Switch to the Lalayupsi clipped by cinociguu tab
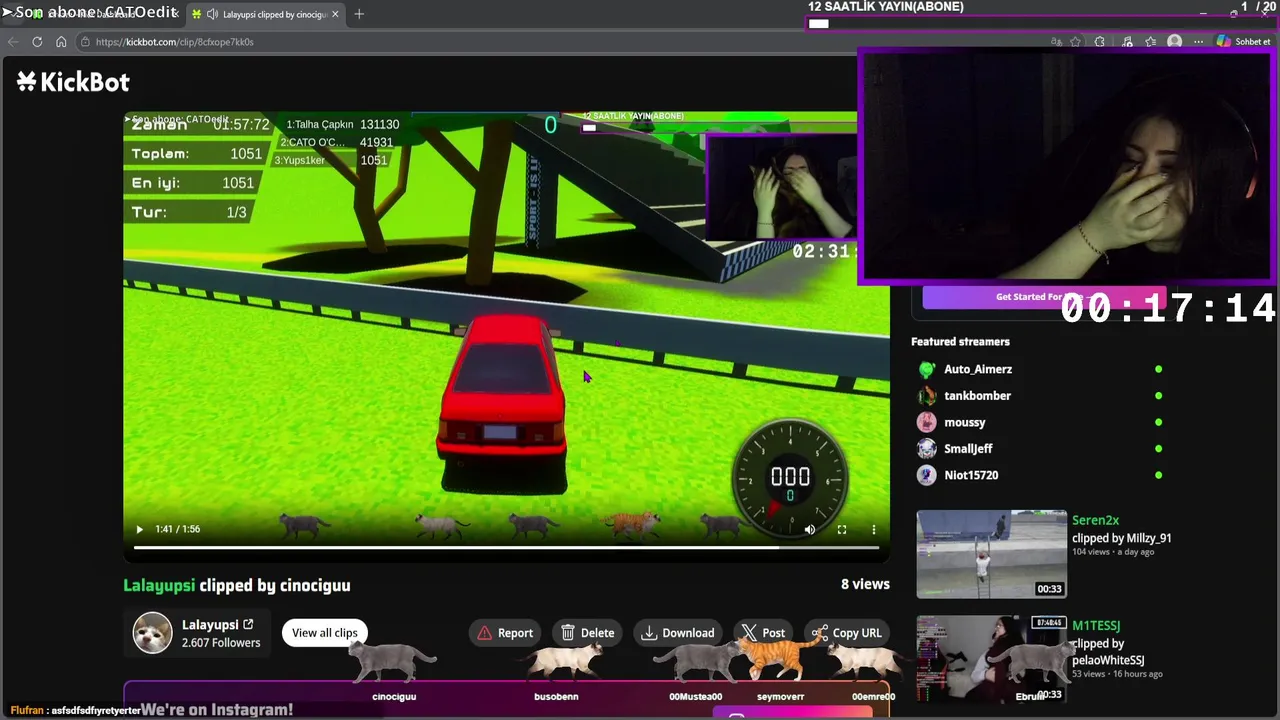 266,14
